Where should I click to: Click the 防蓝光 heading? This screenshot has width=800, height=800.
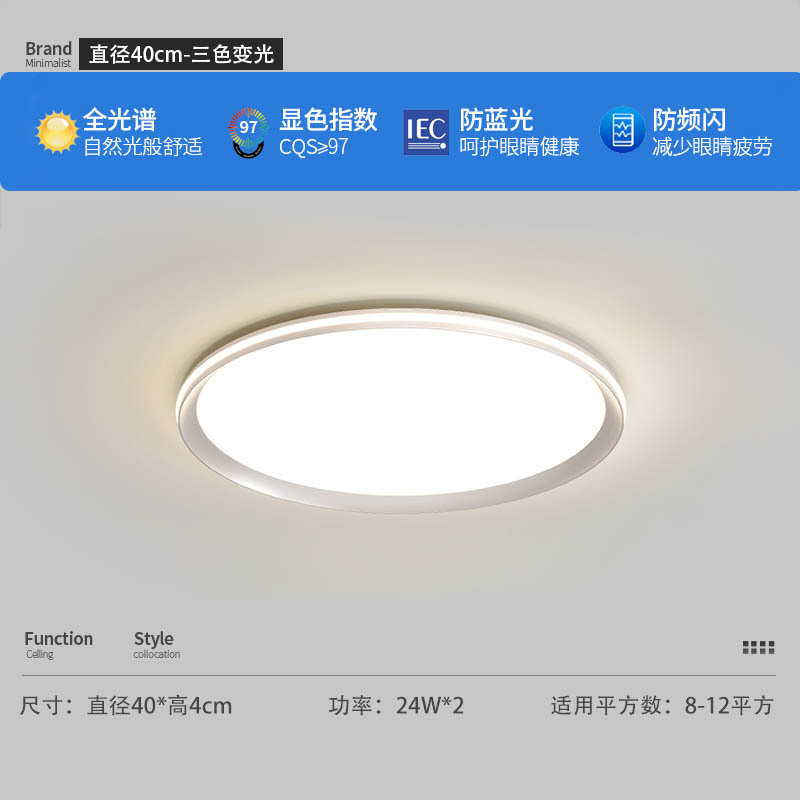tap(496, 120)
